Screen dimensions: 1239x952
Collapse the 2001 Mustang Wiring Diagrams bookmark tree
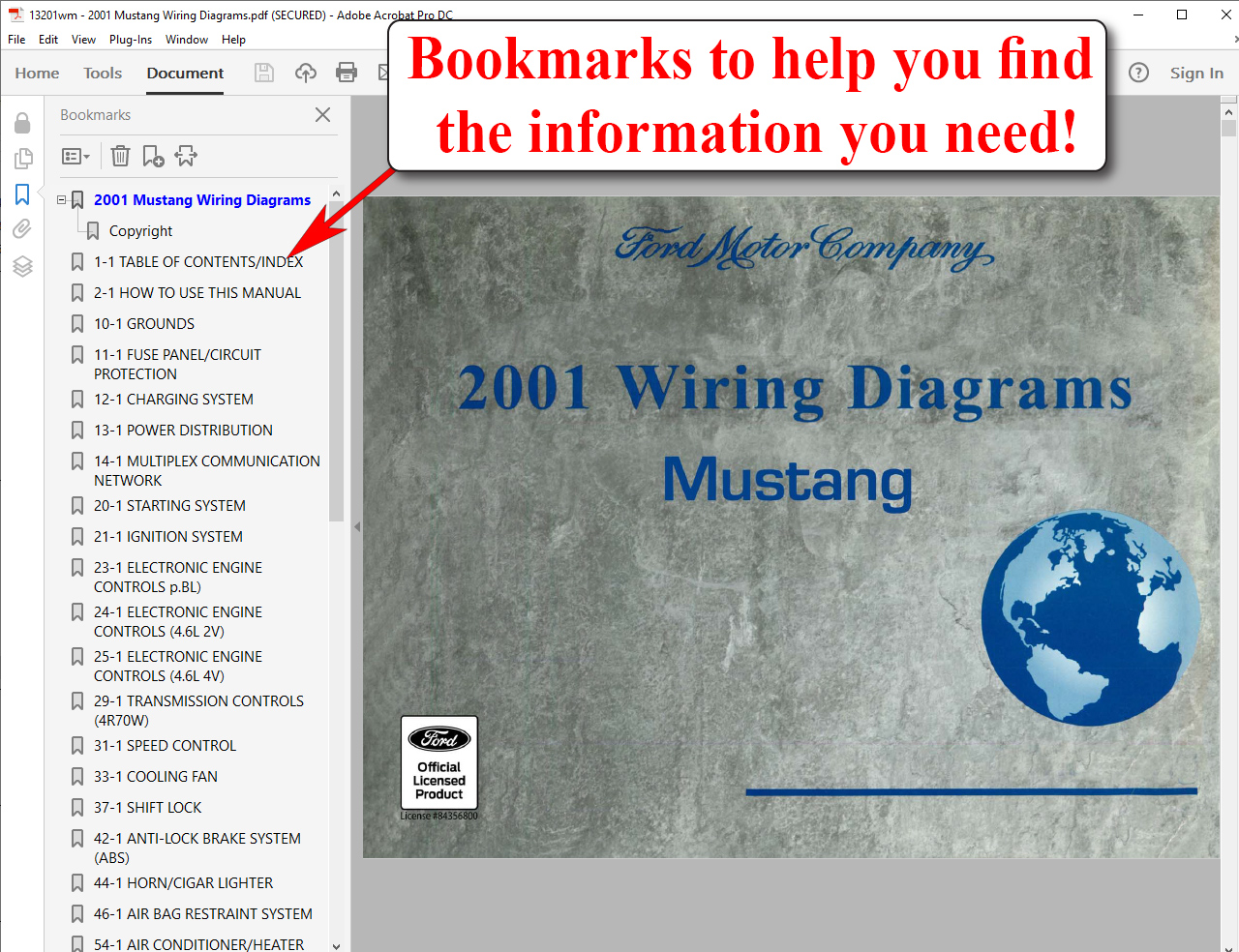click(x=62, y=200)
